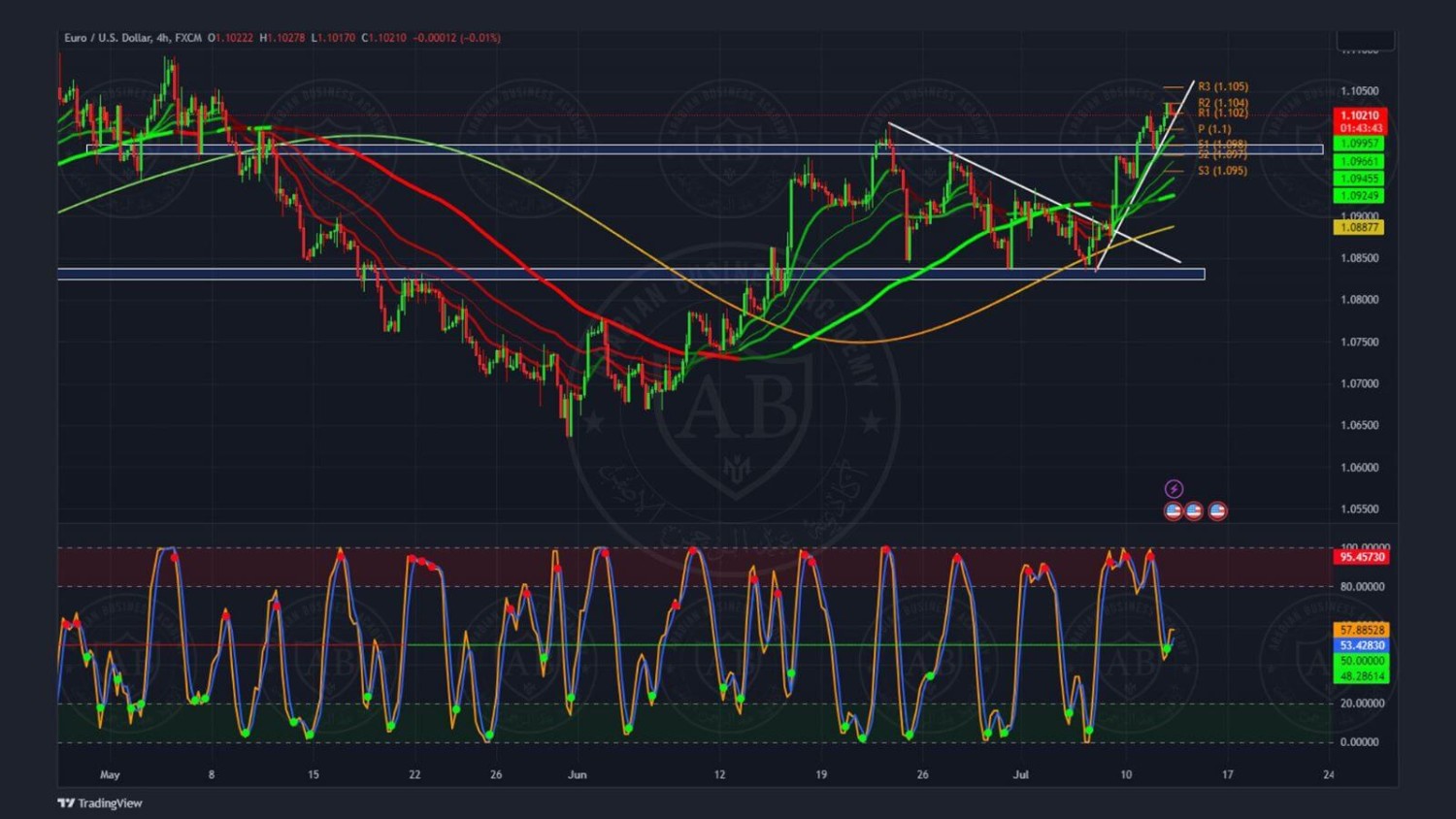Click the 19 date label on time axis
The height and width of the screenshot is (819, 1456).
pos(821,774)
